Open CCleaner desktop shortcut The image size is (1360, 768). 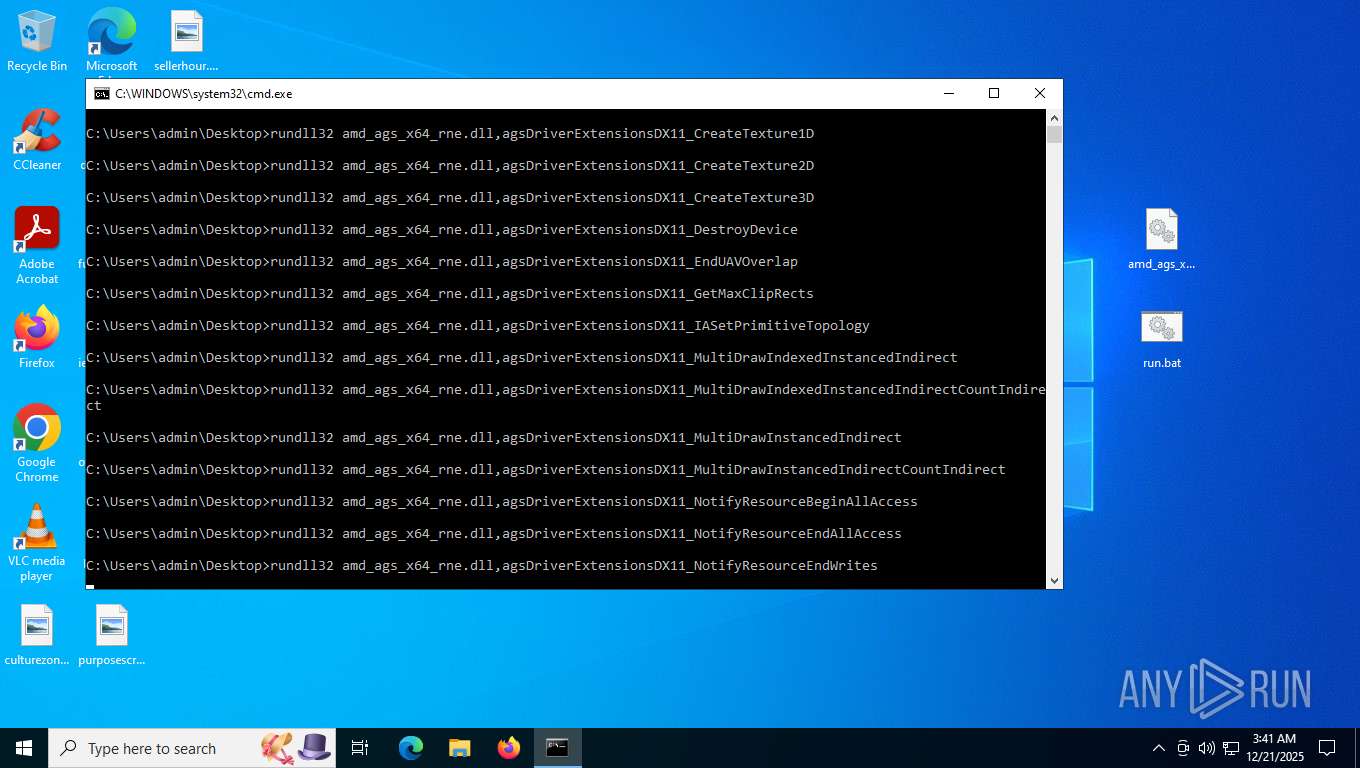coord(37,140)
